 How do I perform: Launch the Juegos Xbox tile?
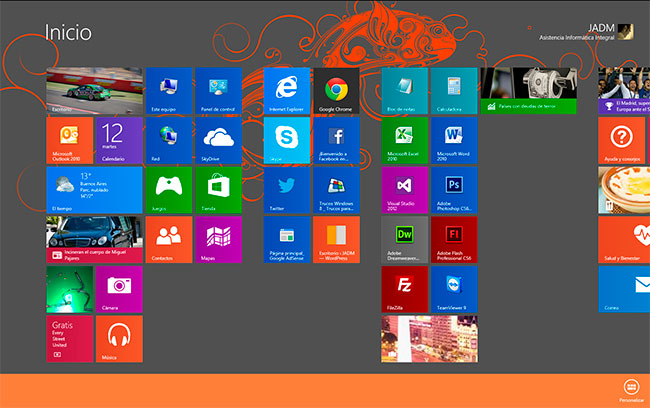pos(169,190)
